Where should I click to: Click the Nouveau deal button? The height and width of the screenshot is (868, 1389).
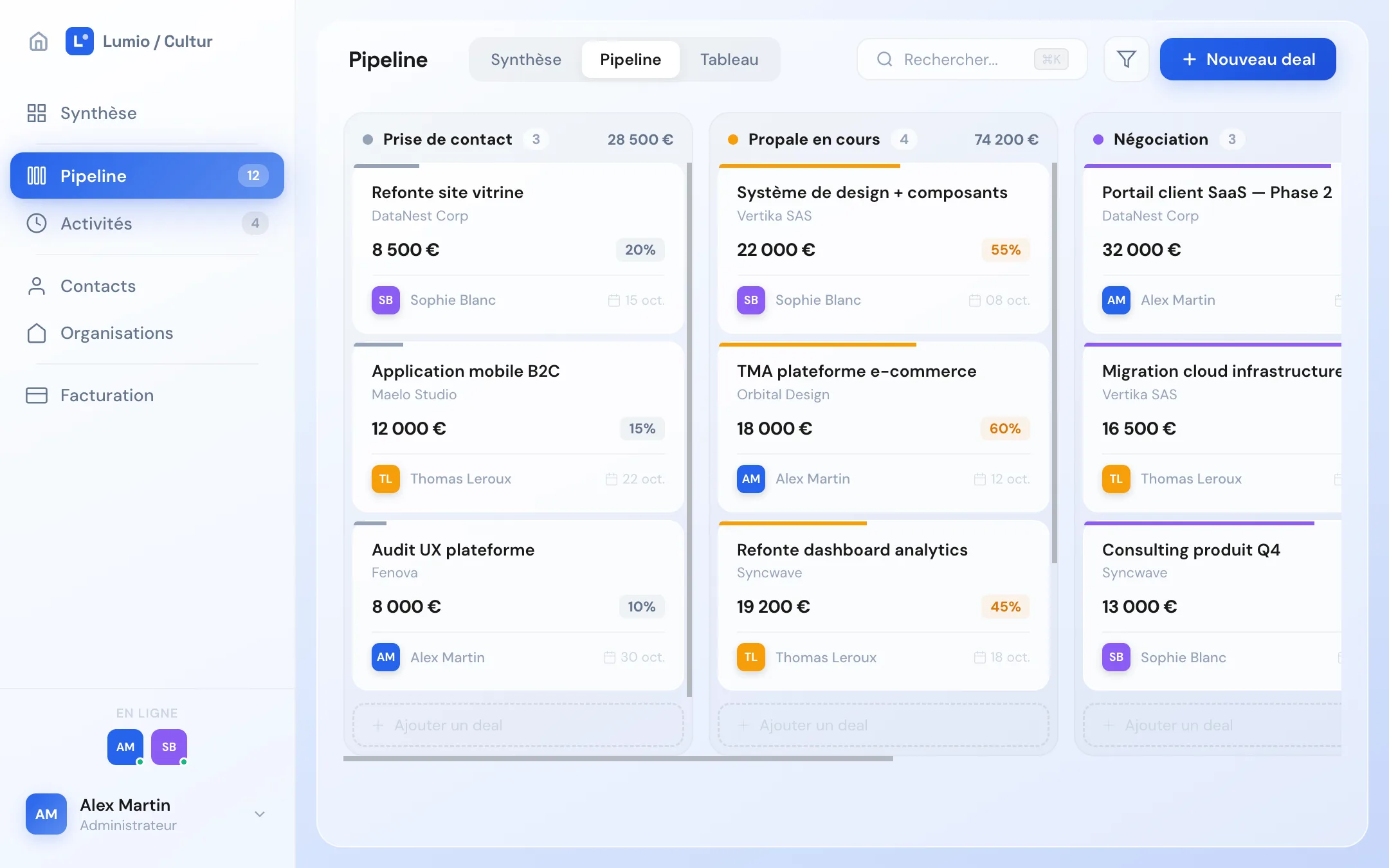[1248, 59]
